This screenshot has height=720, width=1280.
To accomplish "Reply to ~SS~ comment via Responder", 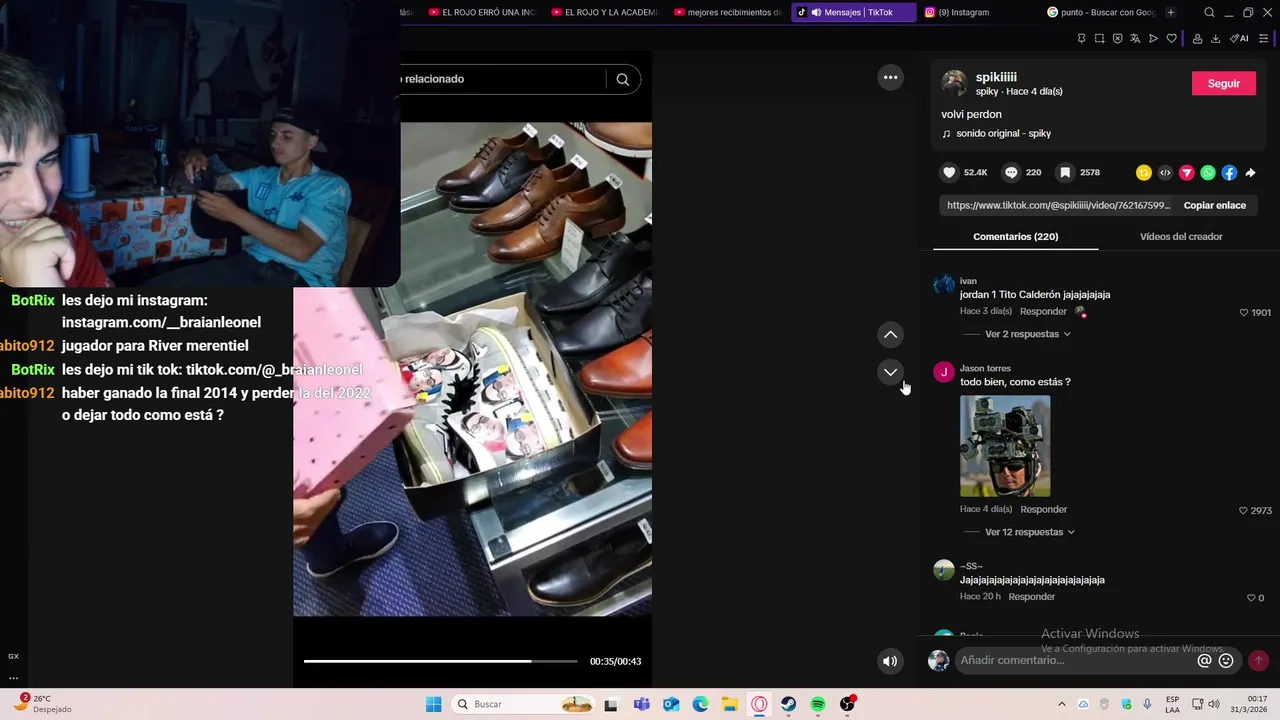I will (x=1031, y=597).
